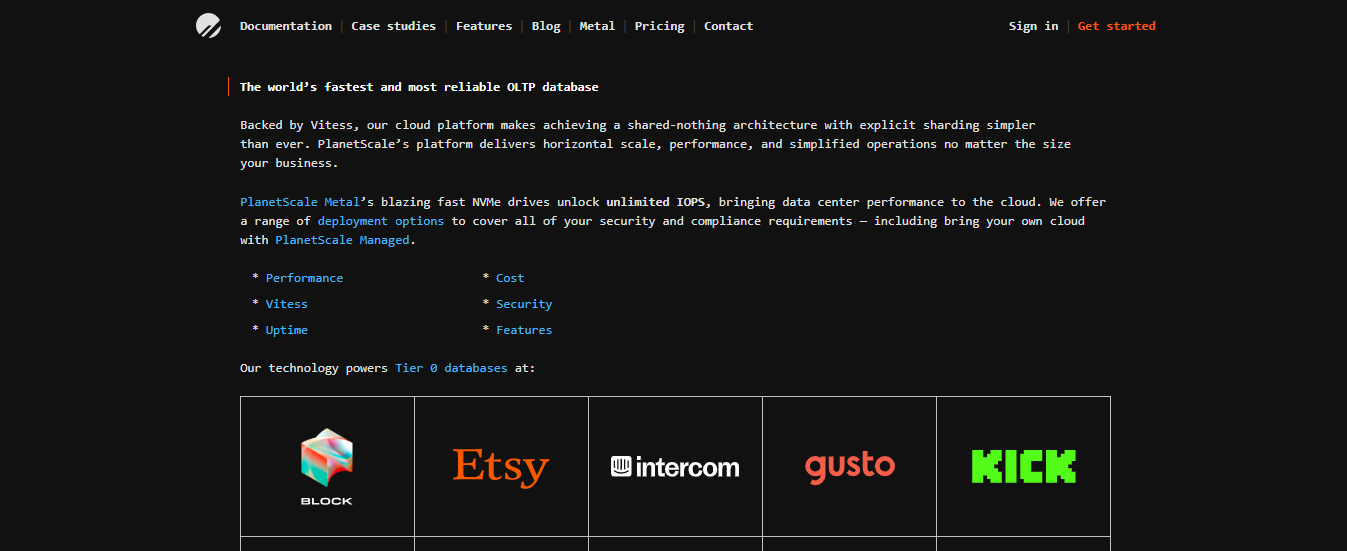Click the Block logo
This screenshot has width=1347, height=551.
coord(327,467)
